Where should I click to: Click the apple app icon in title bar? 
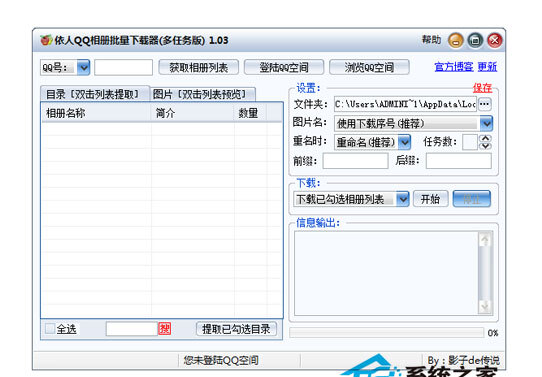coord(46,40)
